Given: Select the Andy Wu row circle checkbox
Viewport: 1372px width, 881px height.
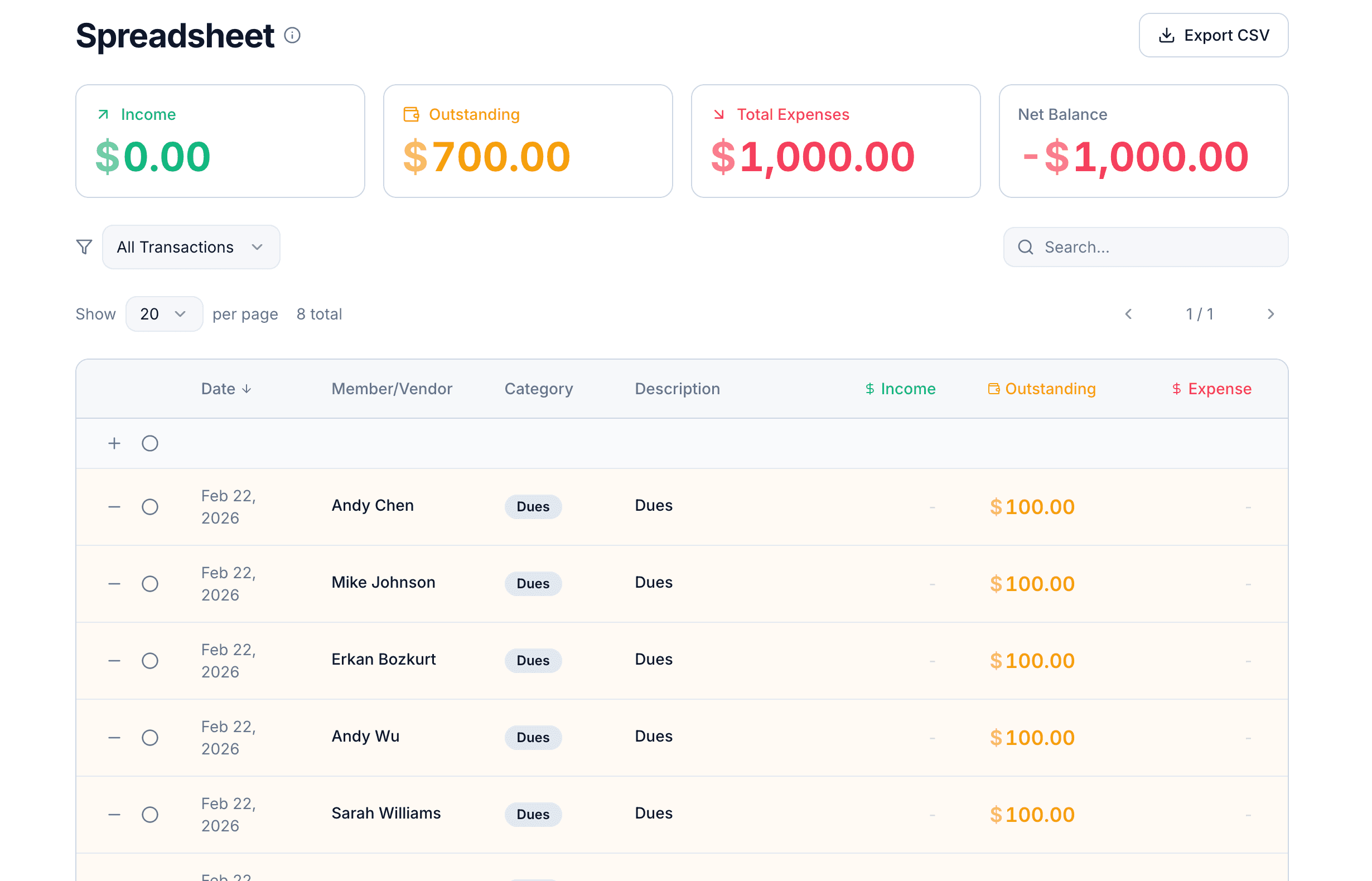Looking at the screenshot, I should point(150,738).
